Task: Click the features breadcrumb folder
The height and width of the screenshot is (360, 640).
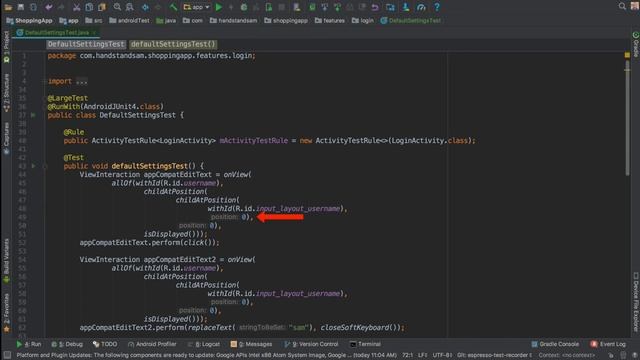Action: [x=329, y=20]
